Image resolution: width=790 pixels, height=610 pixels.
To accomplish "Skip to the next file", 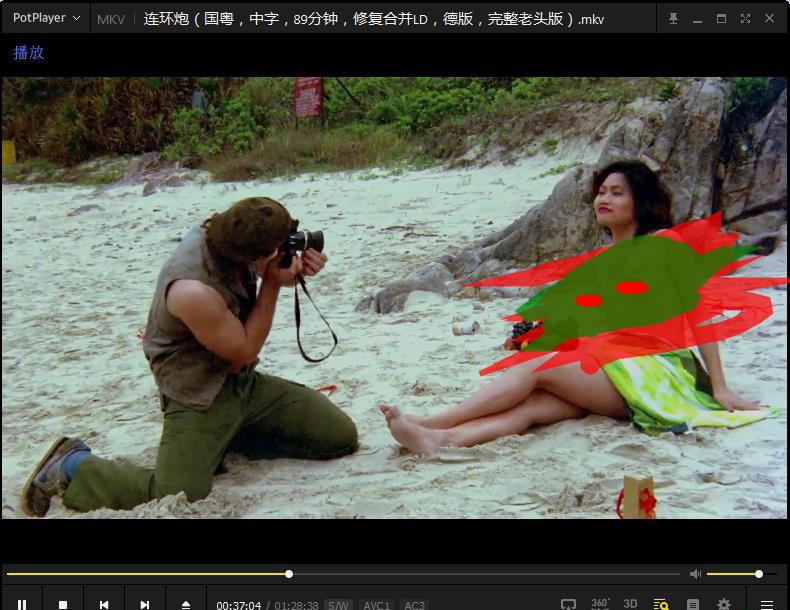I will point(145,603).
